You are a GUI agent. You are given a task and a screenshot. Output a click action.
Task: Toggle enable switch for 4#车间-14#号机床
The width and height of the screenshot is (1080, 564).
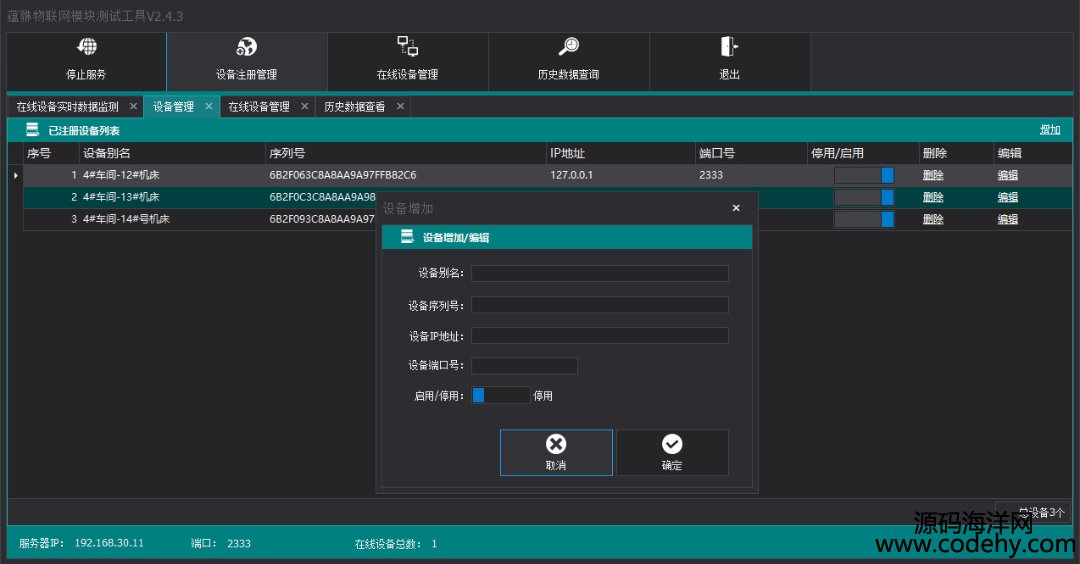864,219
